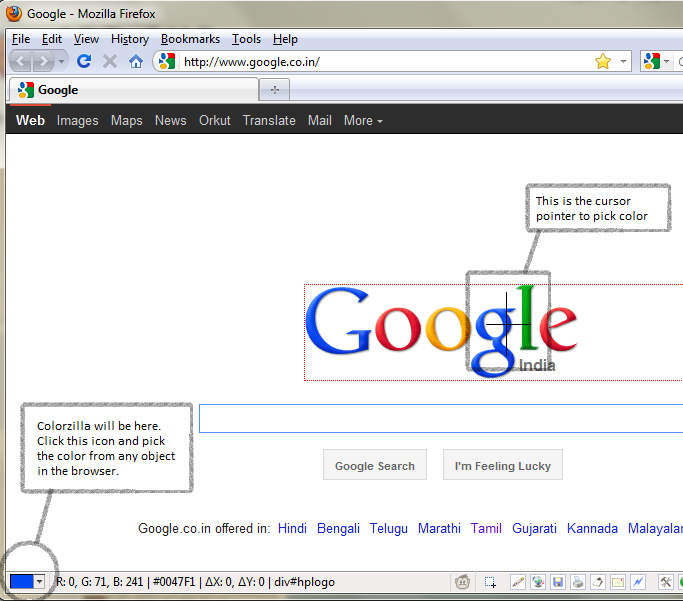The image size is (683, 601).
Task: Open the History menu
Action: [x=130, y=39]
